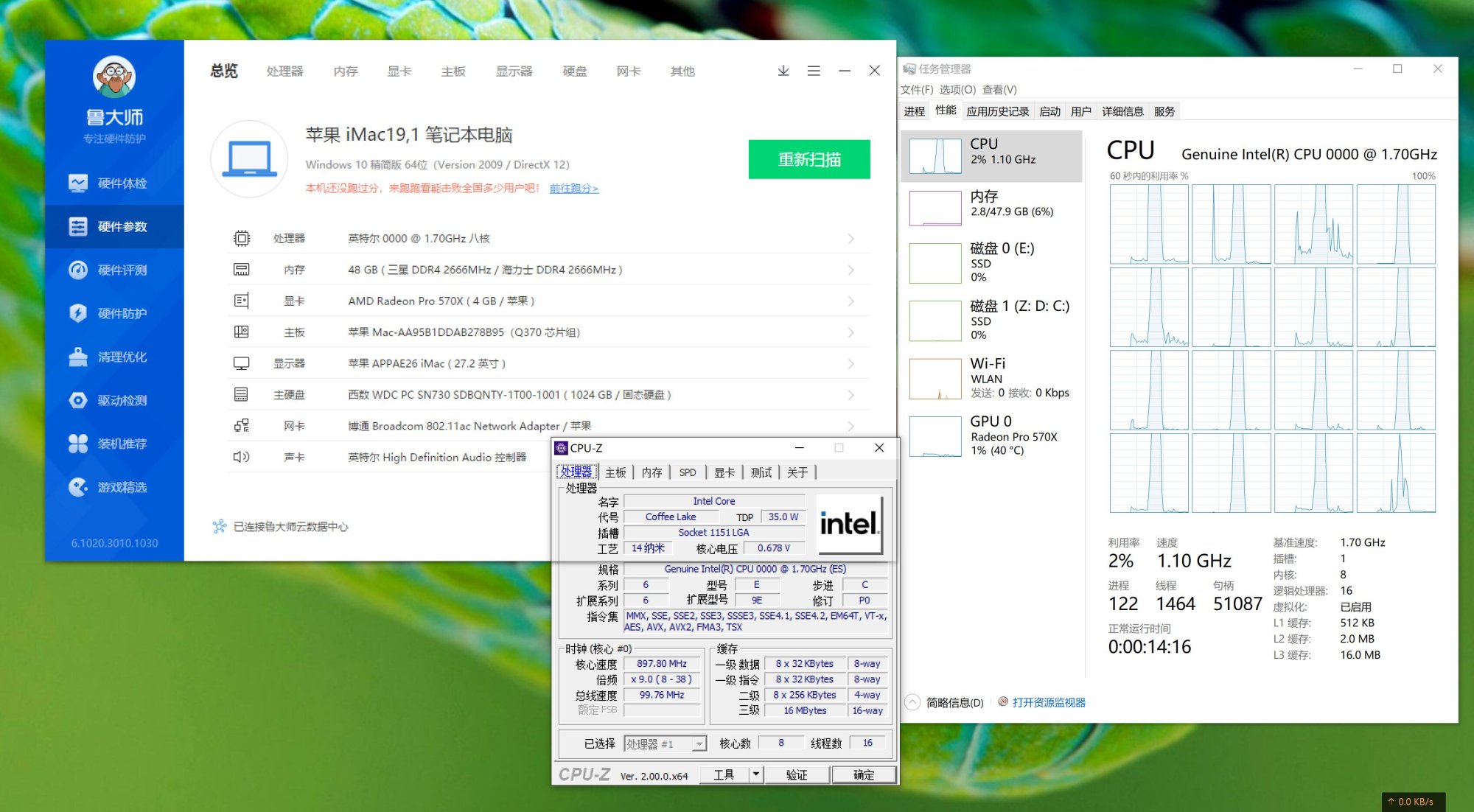Open CPU-Z 工具 dropdown arrow
The width and height of the screenshot is (1474, 812).
tap(755, 774)
